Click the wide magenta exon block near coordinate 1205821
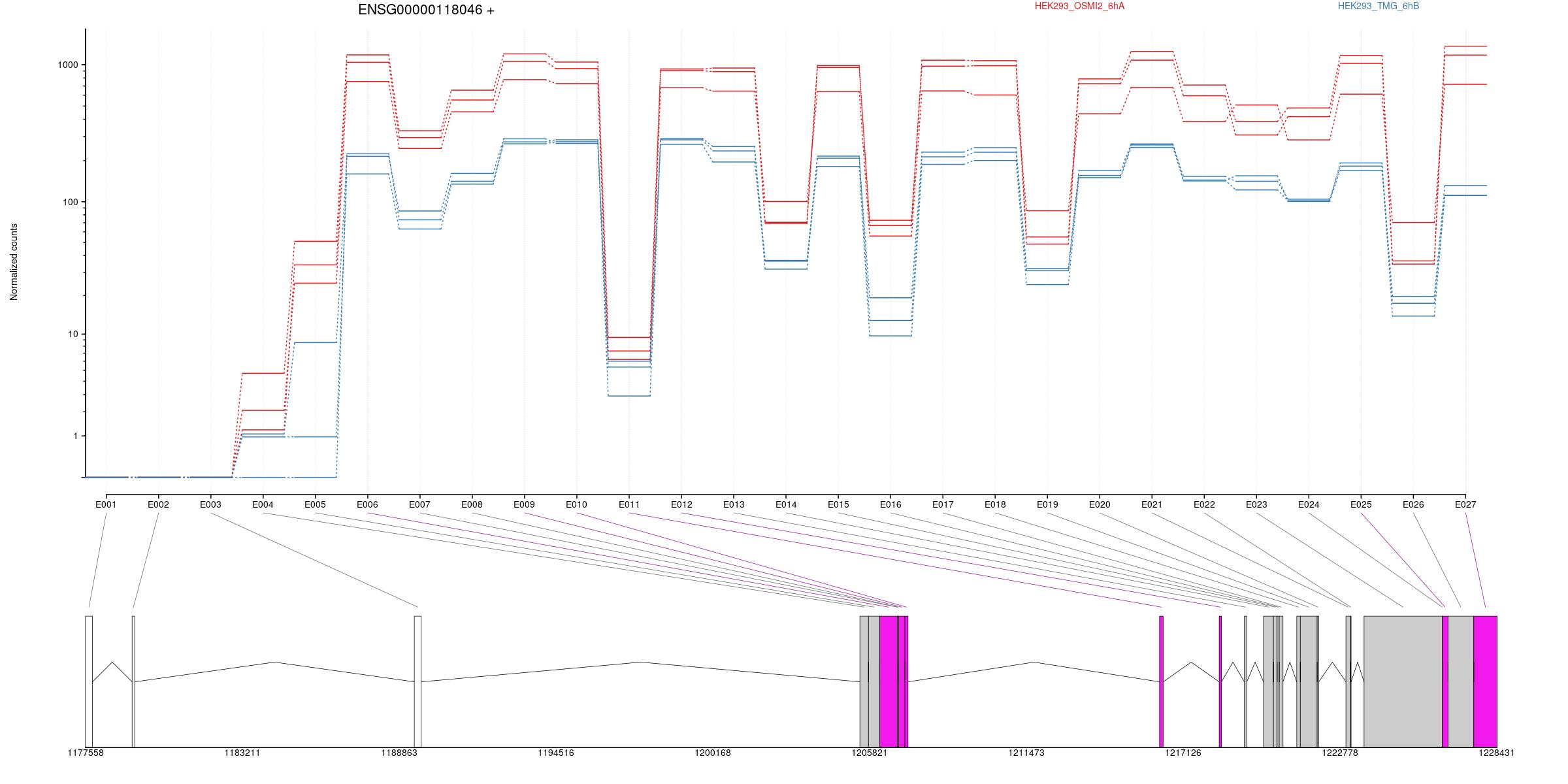The image size is (1568, 784). coord(889,681)
